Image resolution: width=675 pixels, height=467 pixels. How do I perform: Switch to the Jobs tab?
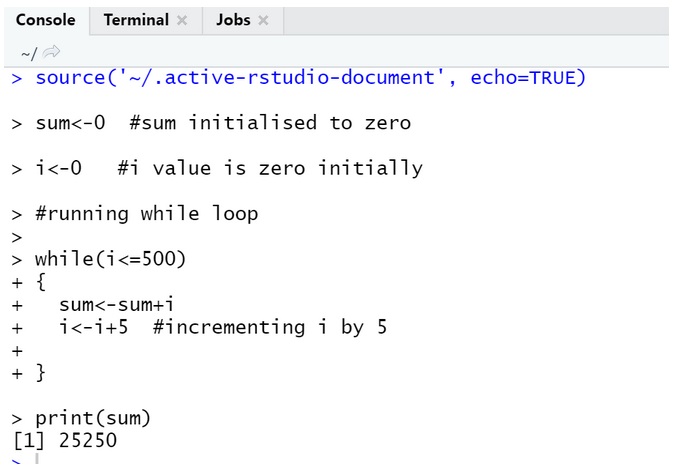pos(232,20)
